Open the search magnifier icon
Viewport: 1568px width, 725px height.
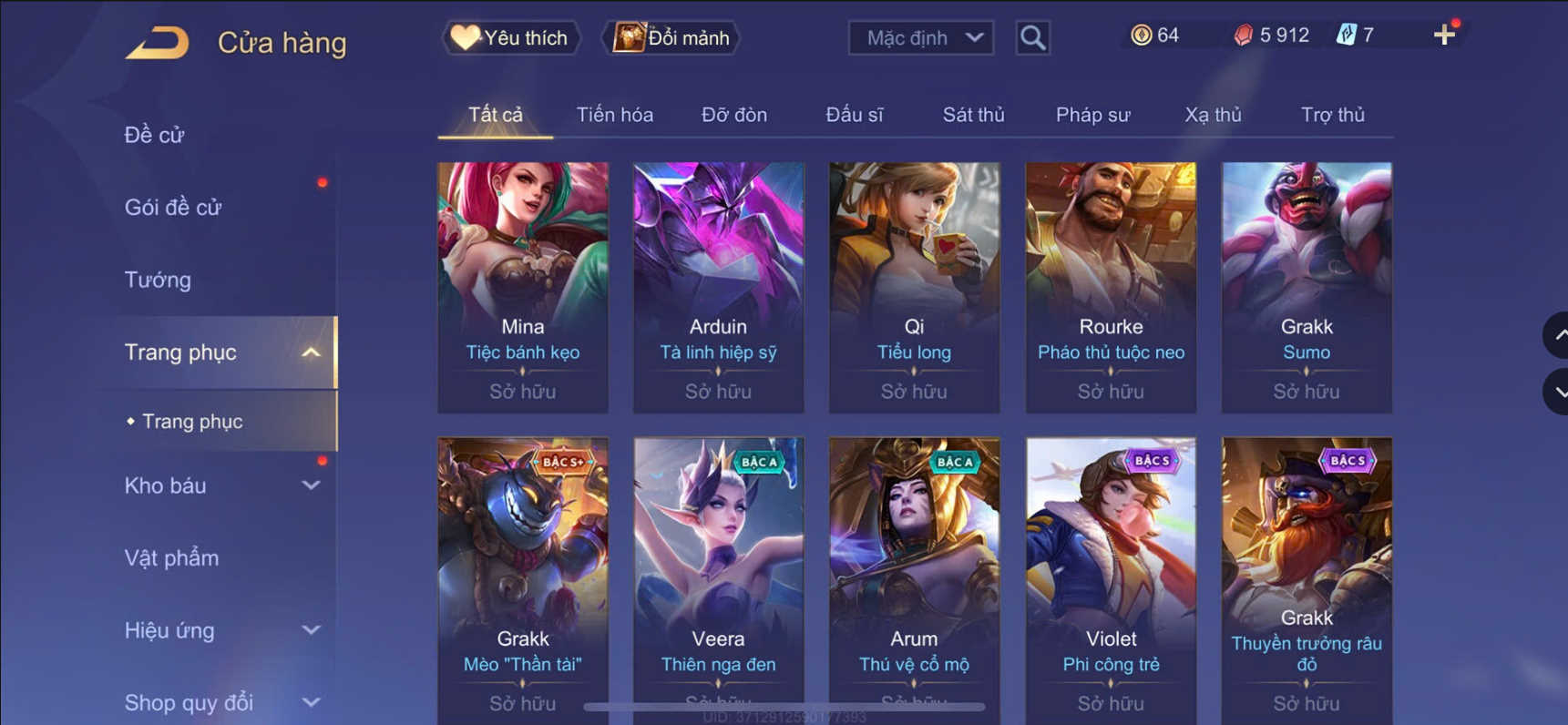tap(1032, 38)
